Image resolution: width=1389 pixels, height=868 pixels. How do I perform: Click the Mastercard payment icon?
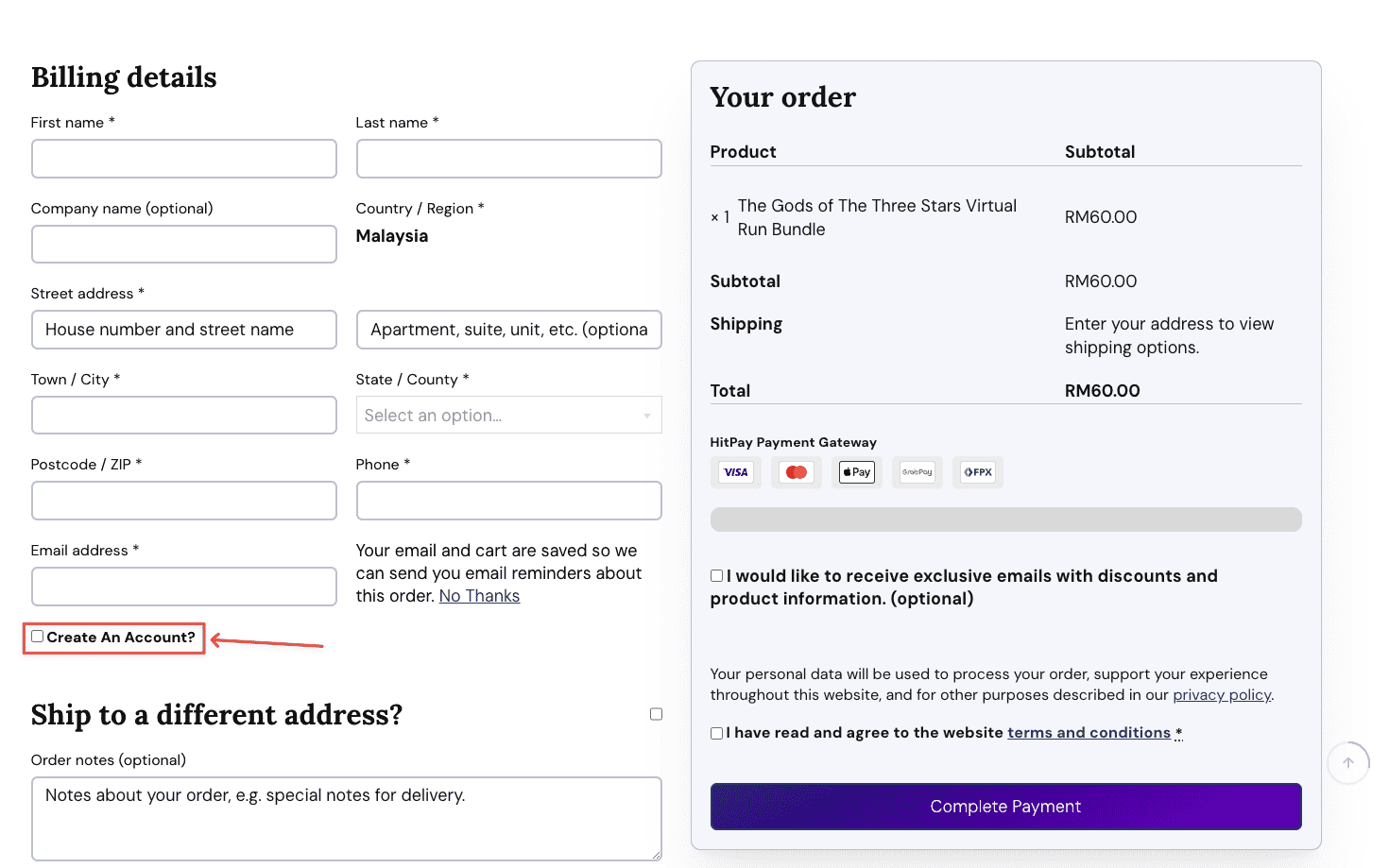pos(797,472)
